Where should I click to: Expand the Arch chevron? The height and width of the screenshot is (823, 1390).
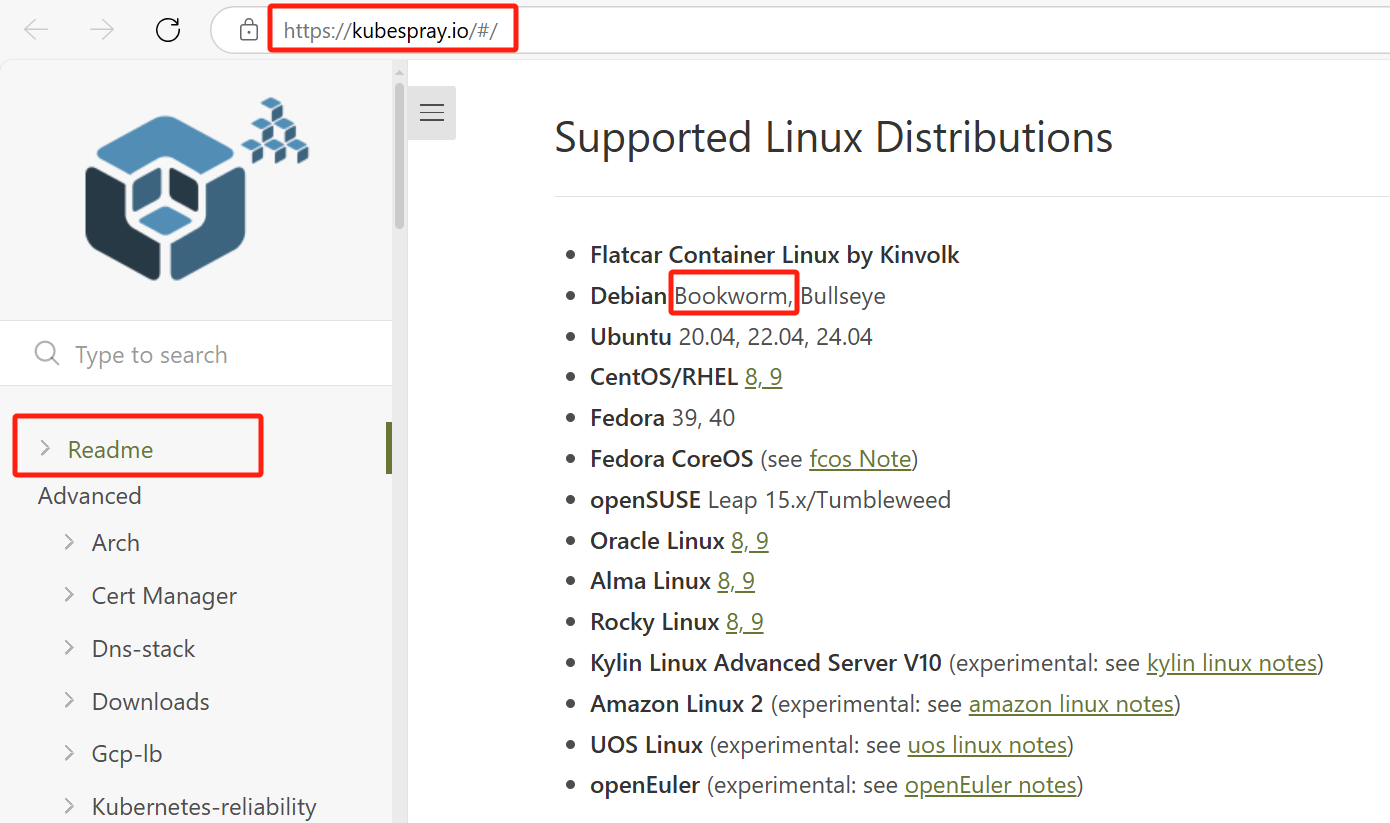69,542
